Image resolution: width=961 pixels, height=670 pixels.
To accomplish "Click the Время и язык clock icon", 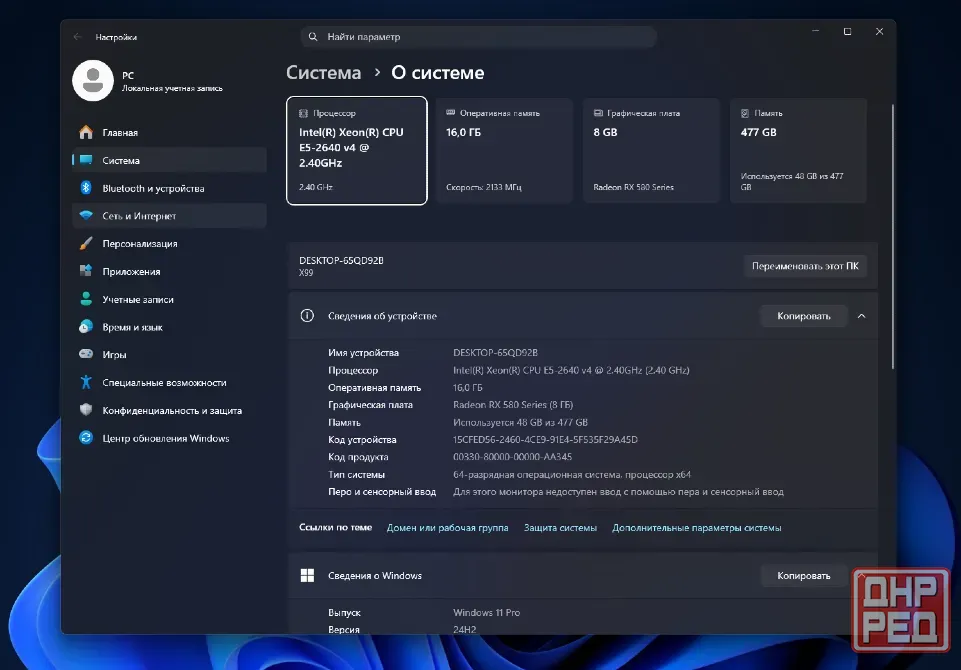I will (x=86, y=327).
